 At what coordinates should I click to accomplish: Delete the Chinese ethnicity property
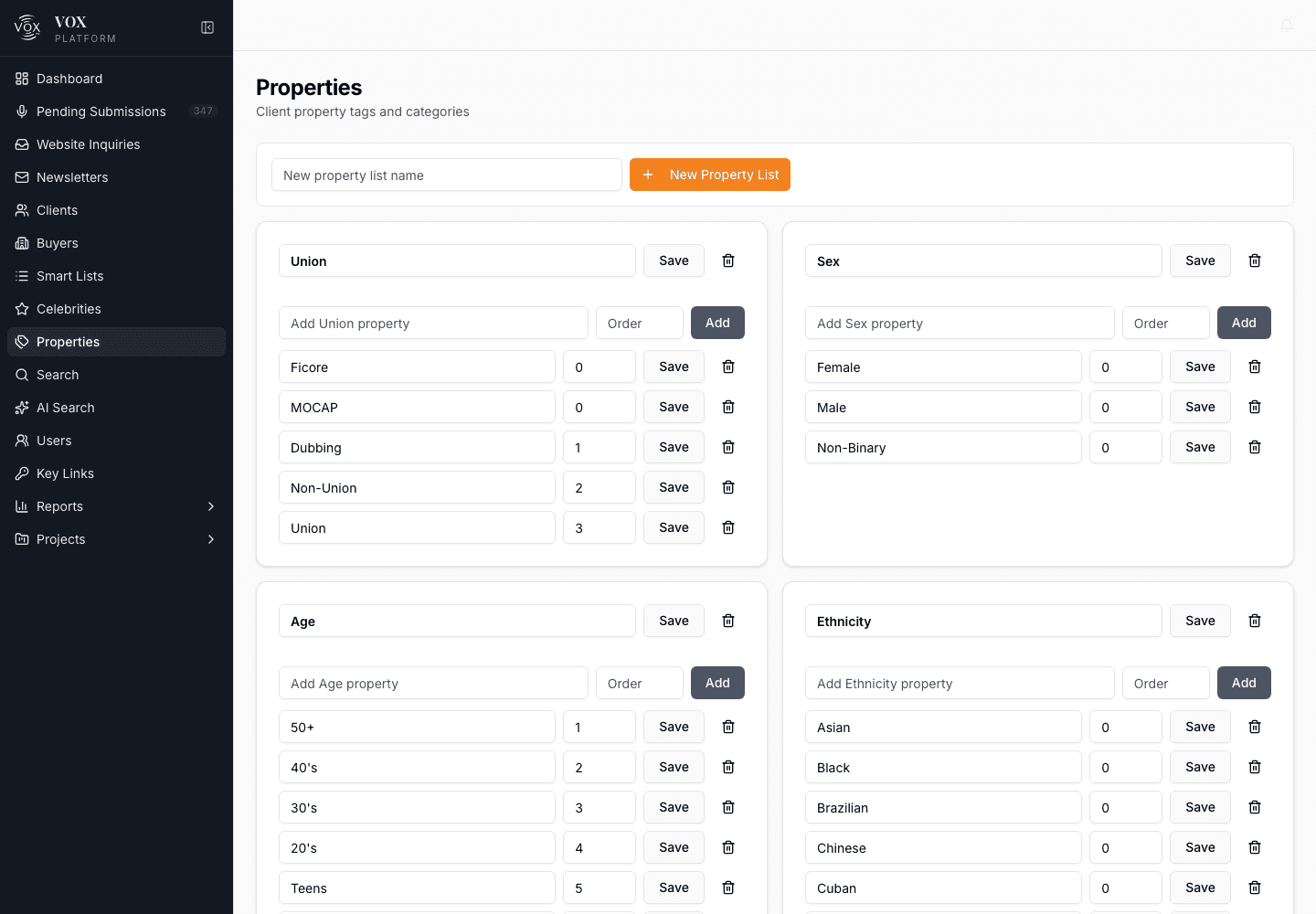pyautogui.click(x=1255, y=847)
